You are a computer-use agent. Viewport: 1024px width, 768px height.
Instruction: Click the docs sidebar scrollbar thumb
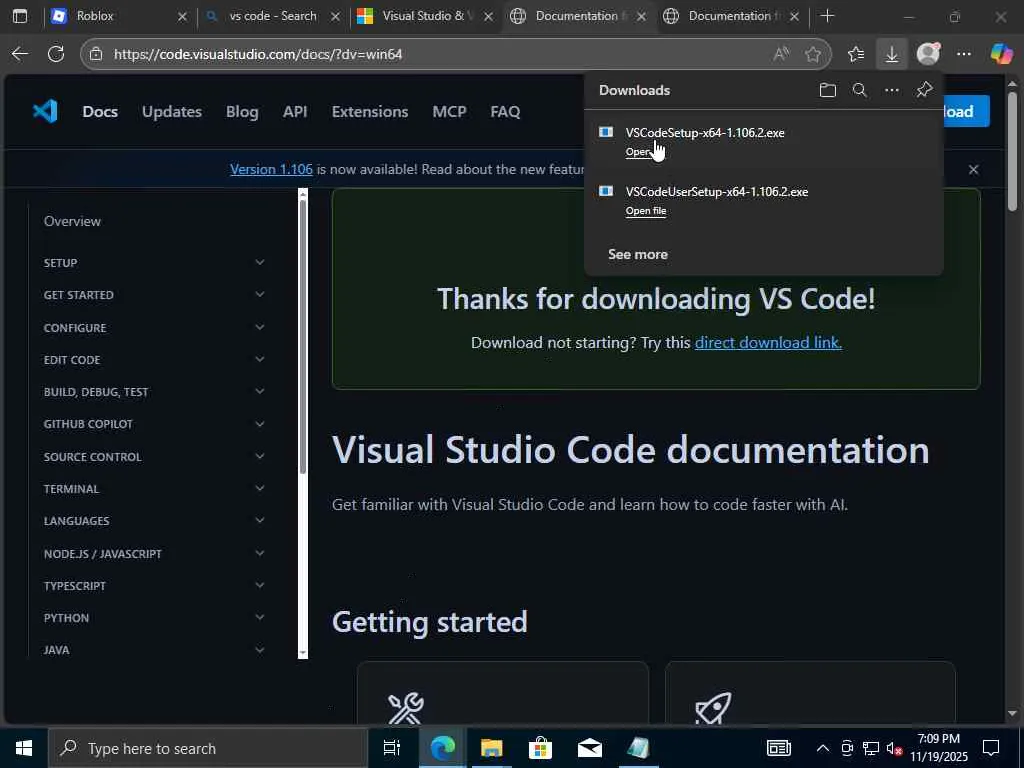click(x=302, y=336)
